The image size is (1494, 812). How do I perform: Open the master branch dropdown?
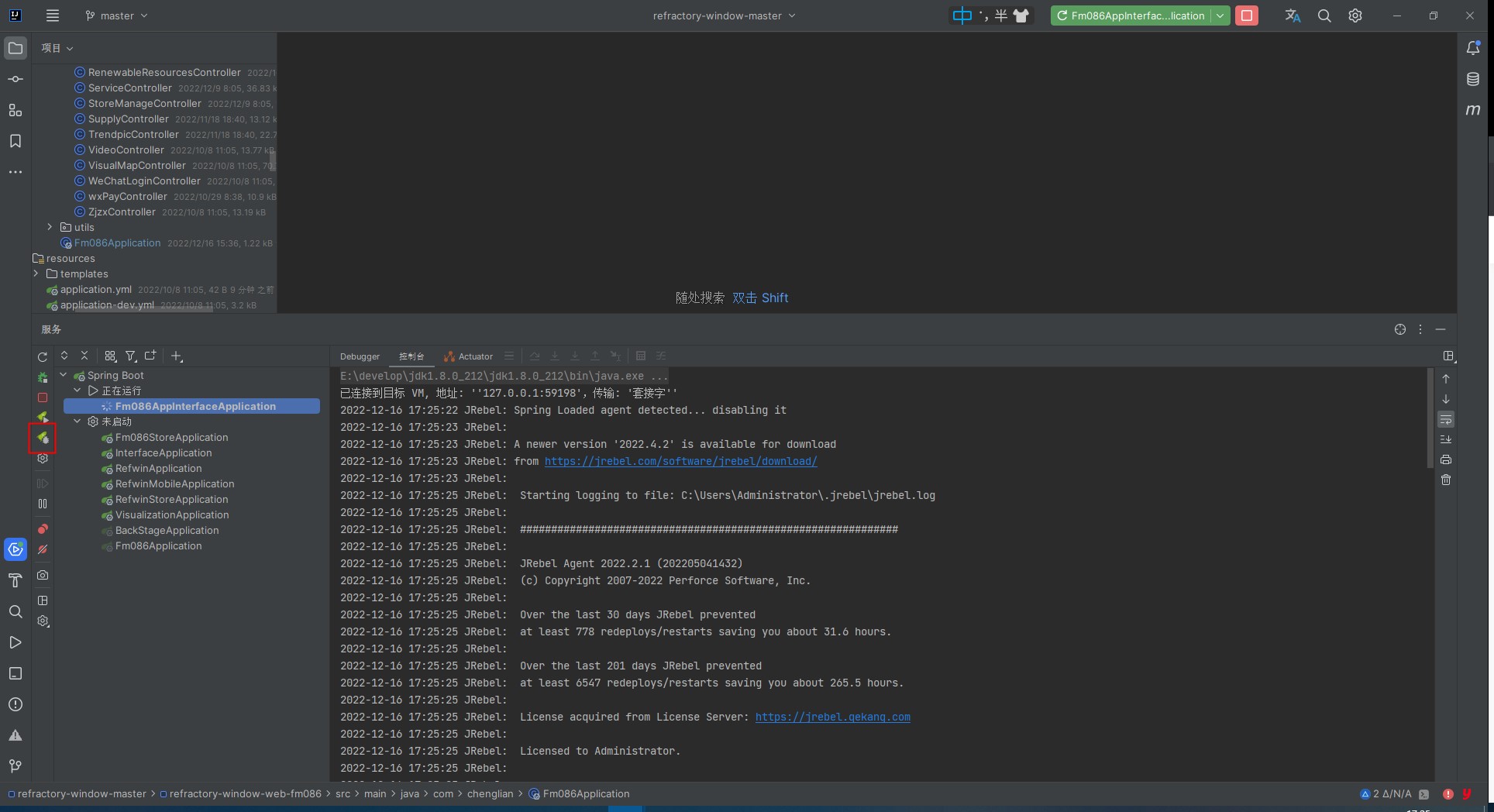pos(116,15)
